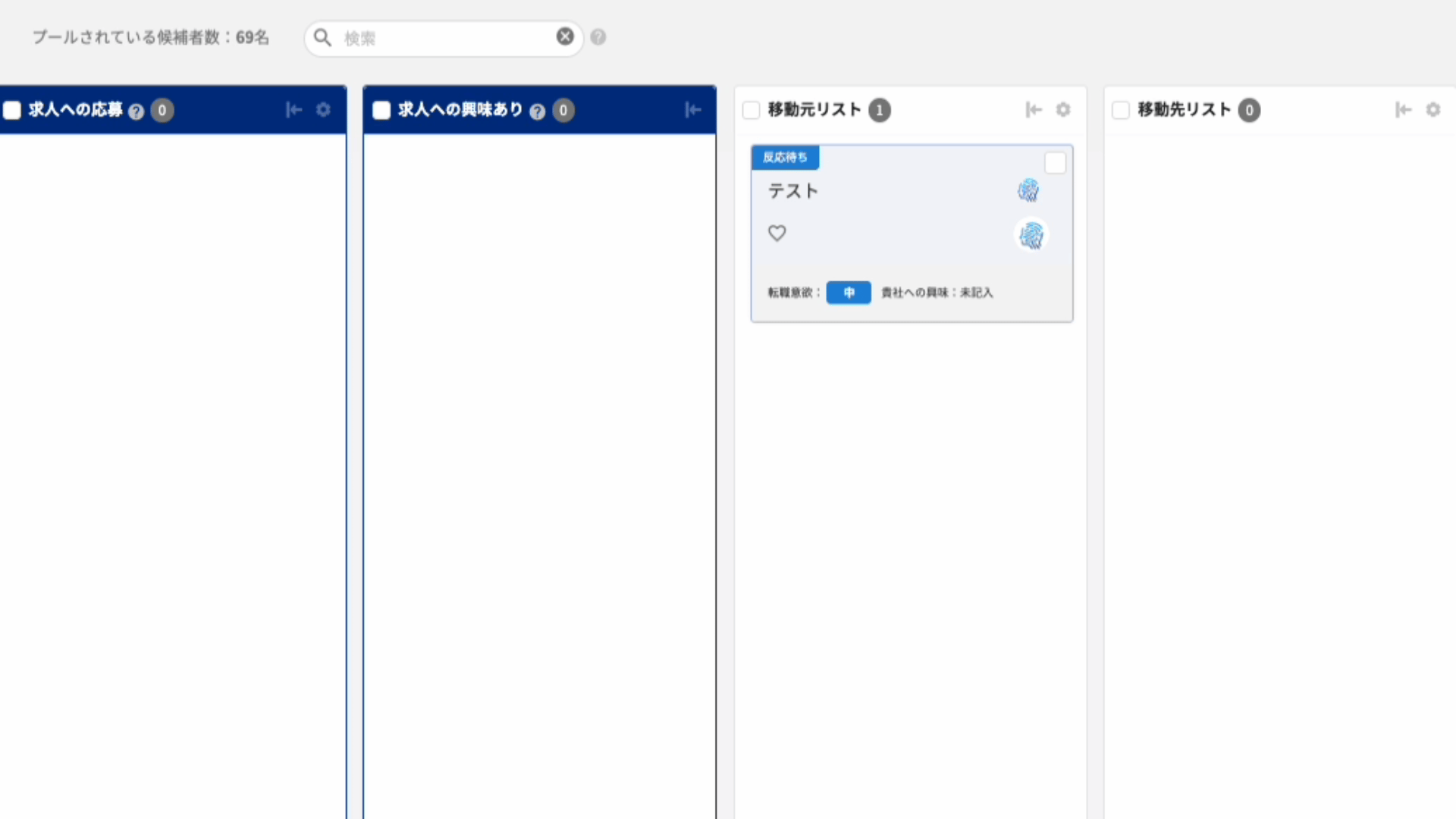The height and width of the screenshot is (819, 1456).
Task: Click the 求人への応募 count badge 0
Action: coord(162,111)
